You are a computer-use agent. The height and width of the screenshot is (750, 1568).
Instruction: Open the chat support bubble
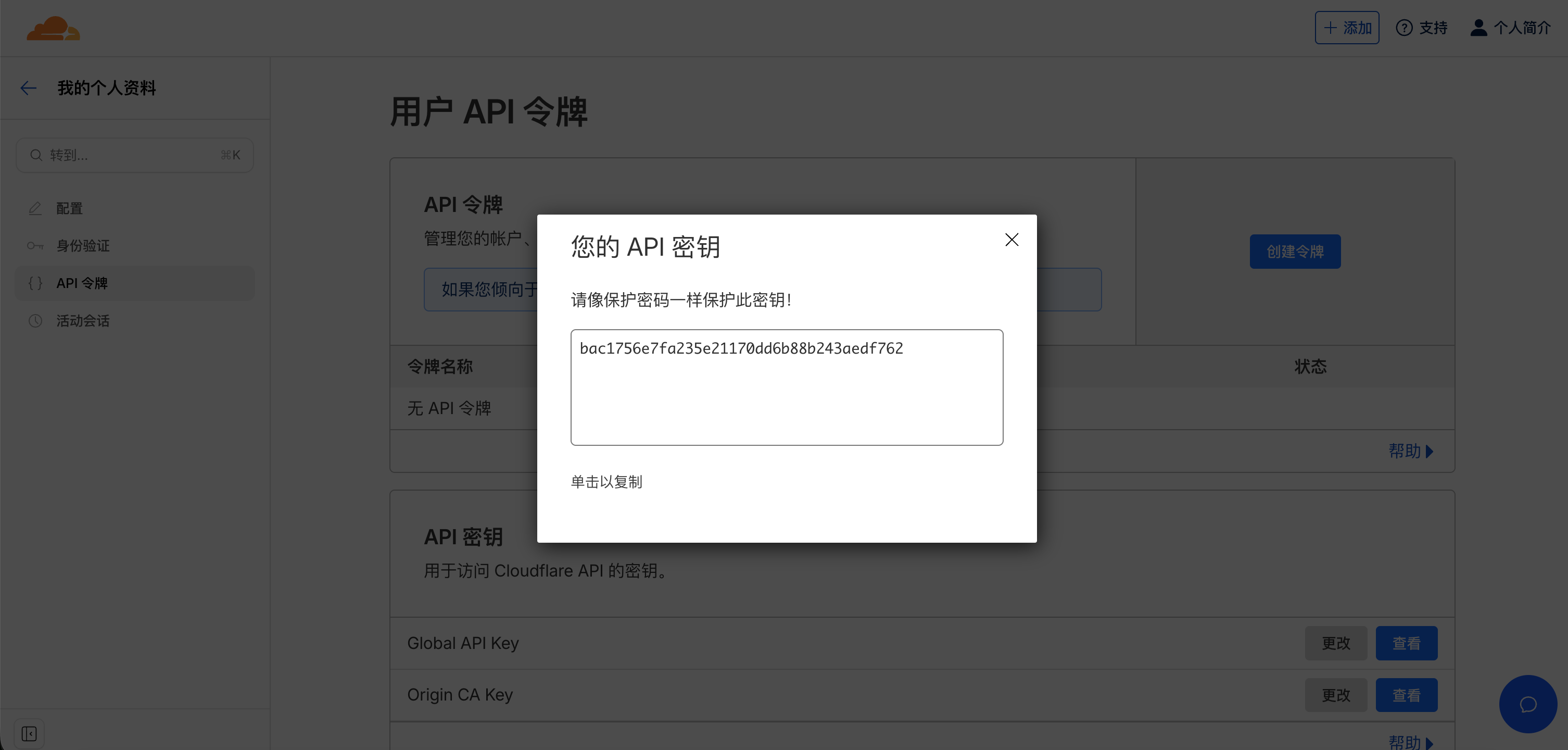(x=1528, y=704)
